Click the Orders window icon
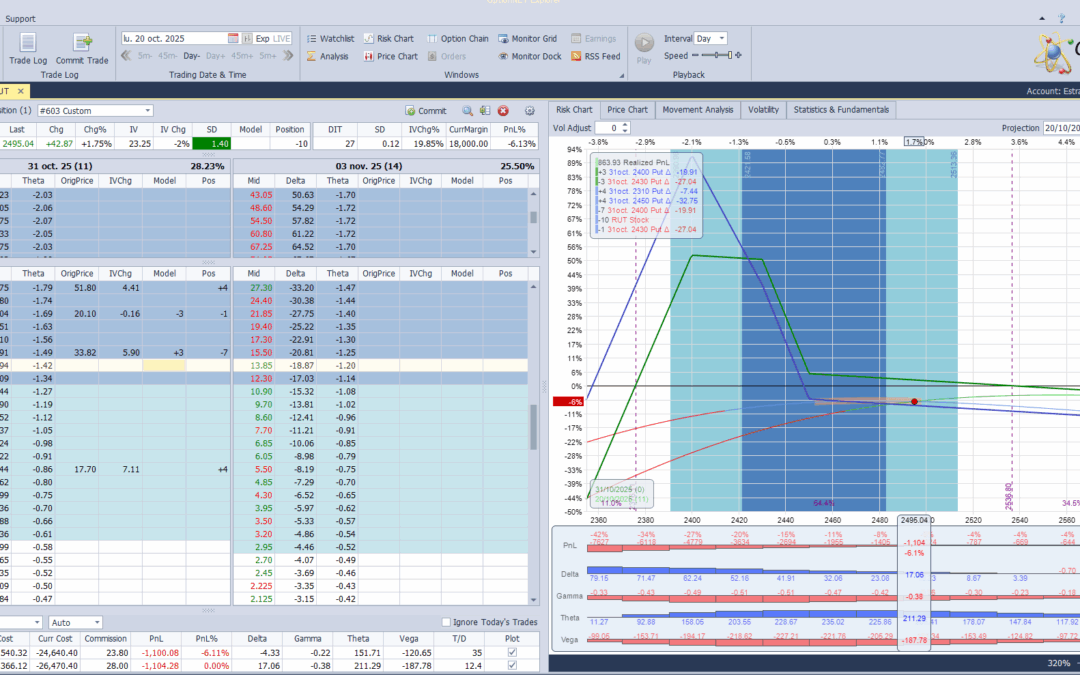Viewport: 1080px width, 675px height. pyautogui.click(x=447, y=56)
